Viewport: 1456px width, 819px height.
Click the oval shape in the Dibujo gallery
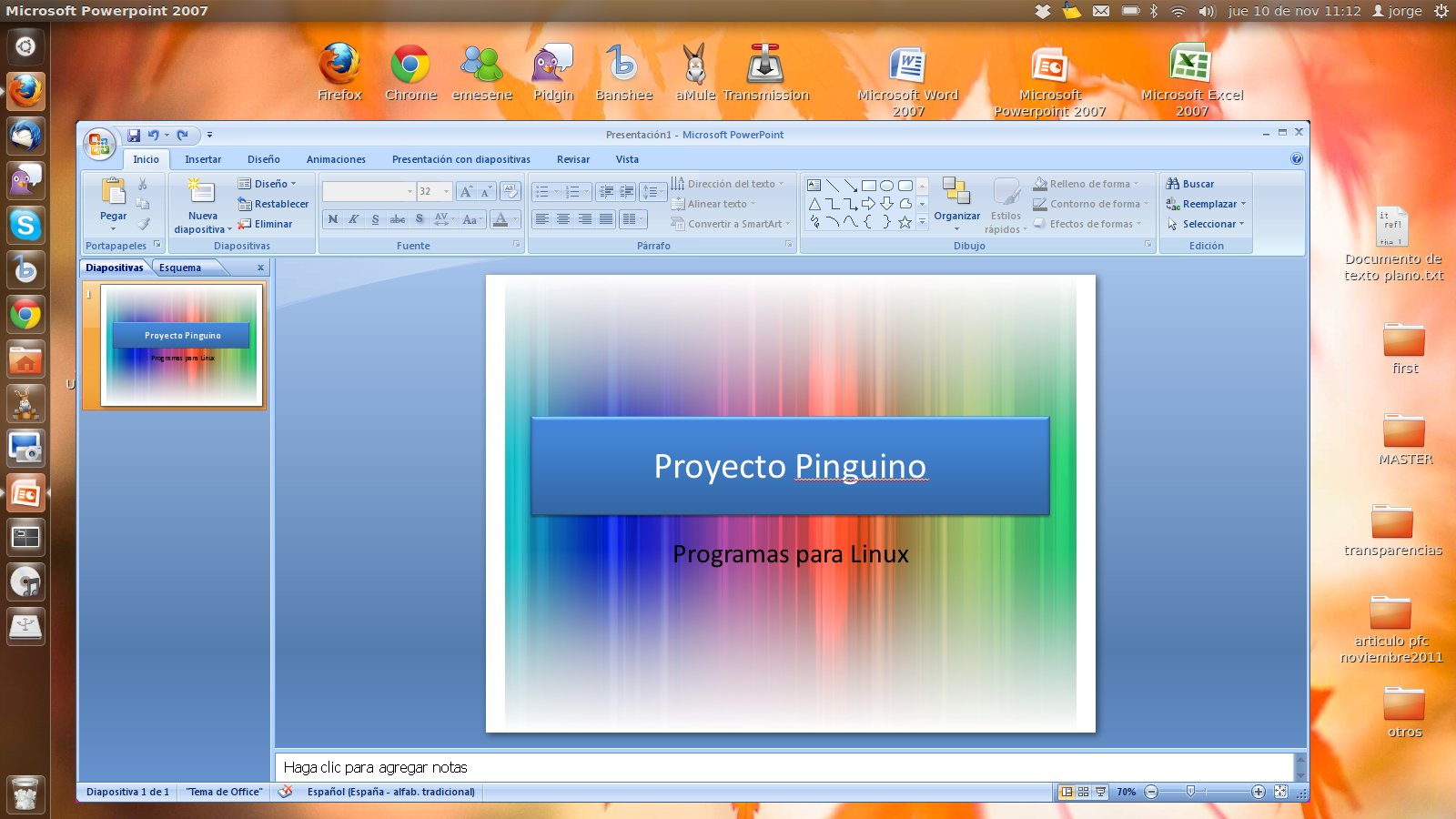(885, 186)
